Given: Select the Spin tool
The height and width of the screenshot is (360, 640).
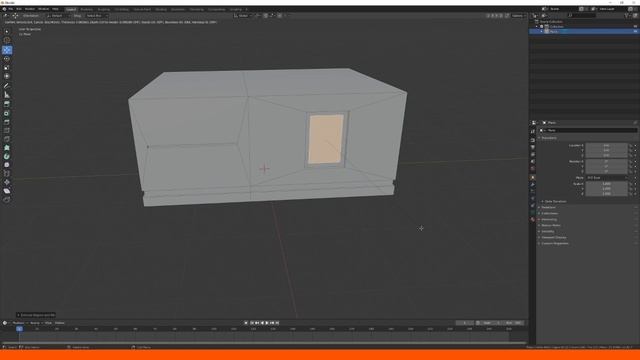Looking at the screenshot, I should coord(7,156).
